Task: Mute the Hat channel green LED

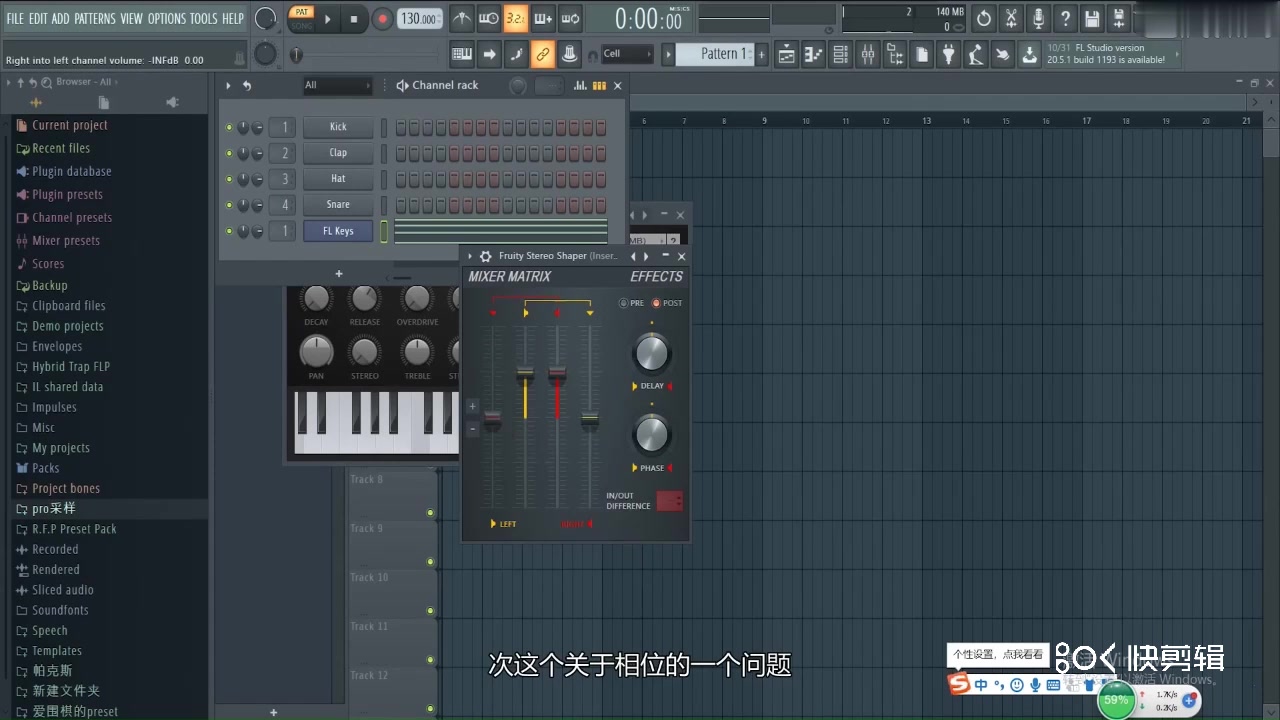Action: (229, 179)
